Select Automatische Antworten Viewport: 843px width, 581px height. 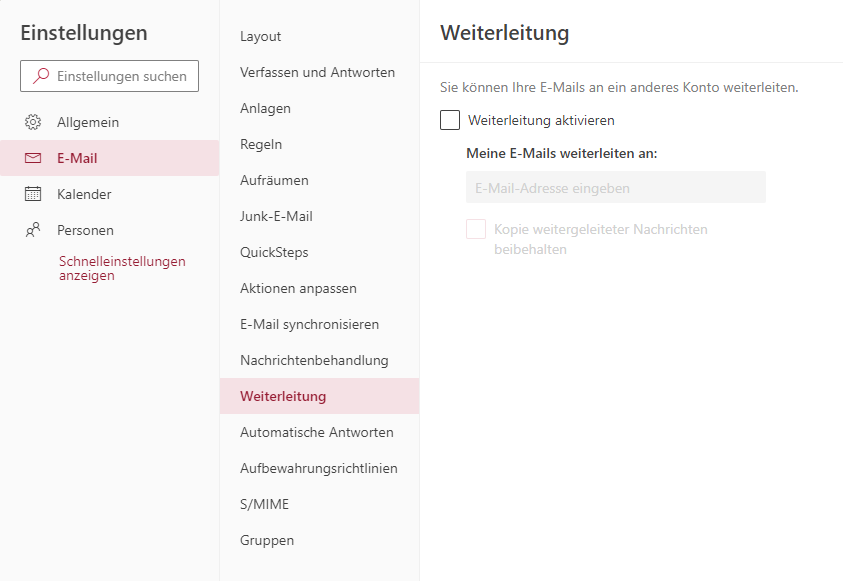click(316, 432)
